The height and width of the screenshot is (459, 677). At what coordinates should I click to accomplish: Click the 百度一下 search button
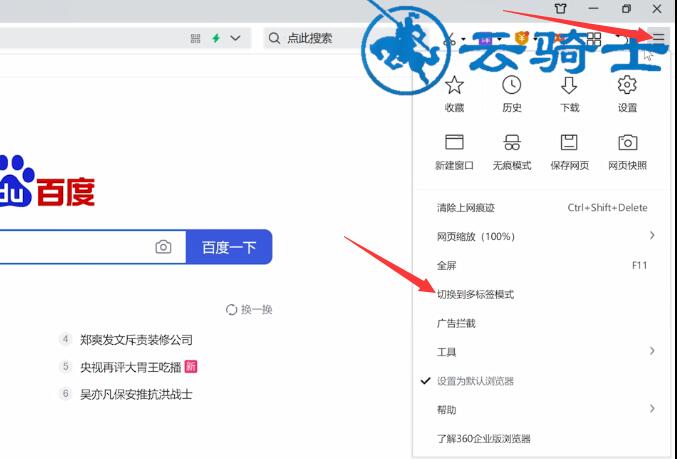point(229,247)
